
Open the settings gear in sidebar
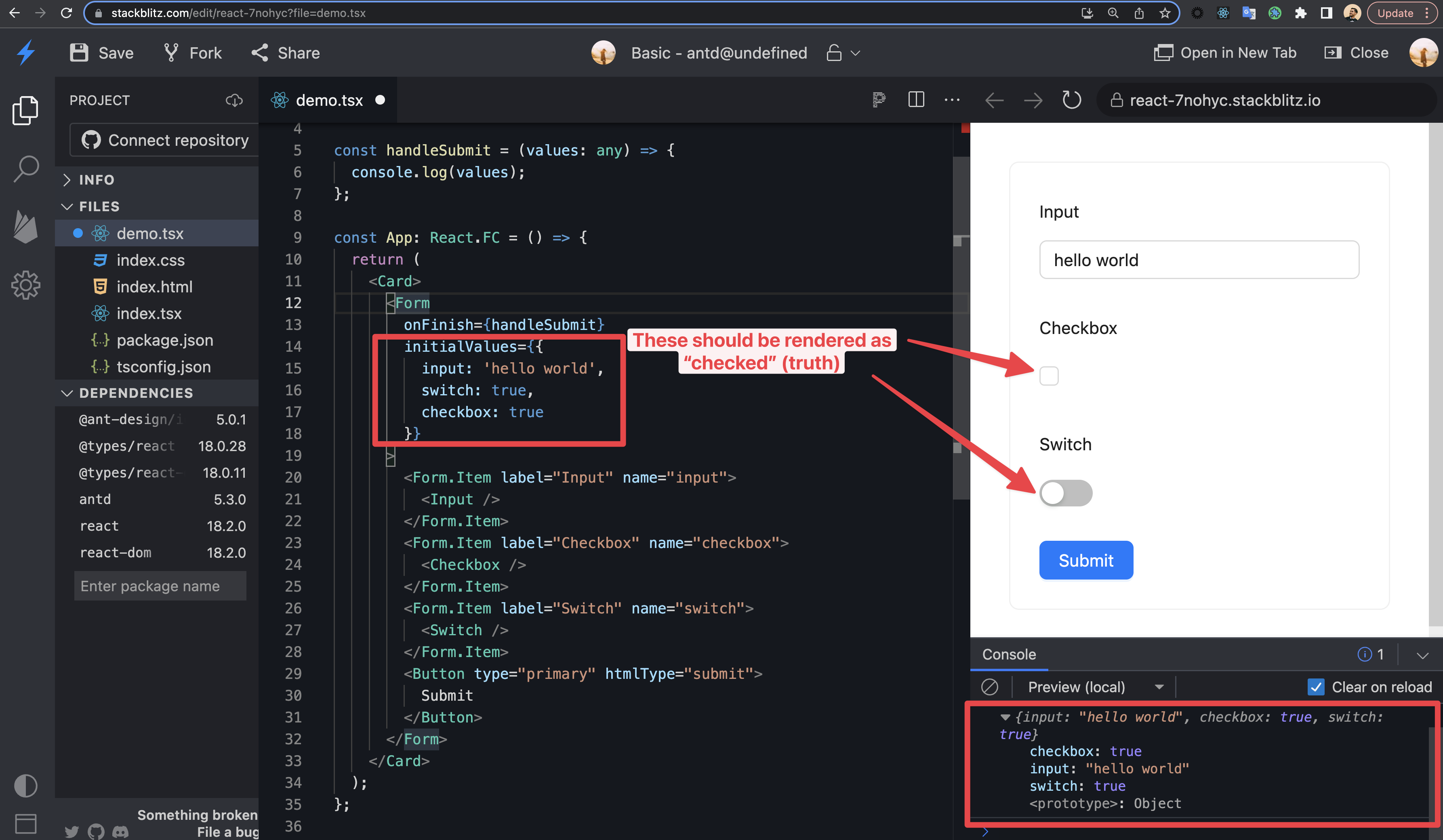tap(26, 285)
